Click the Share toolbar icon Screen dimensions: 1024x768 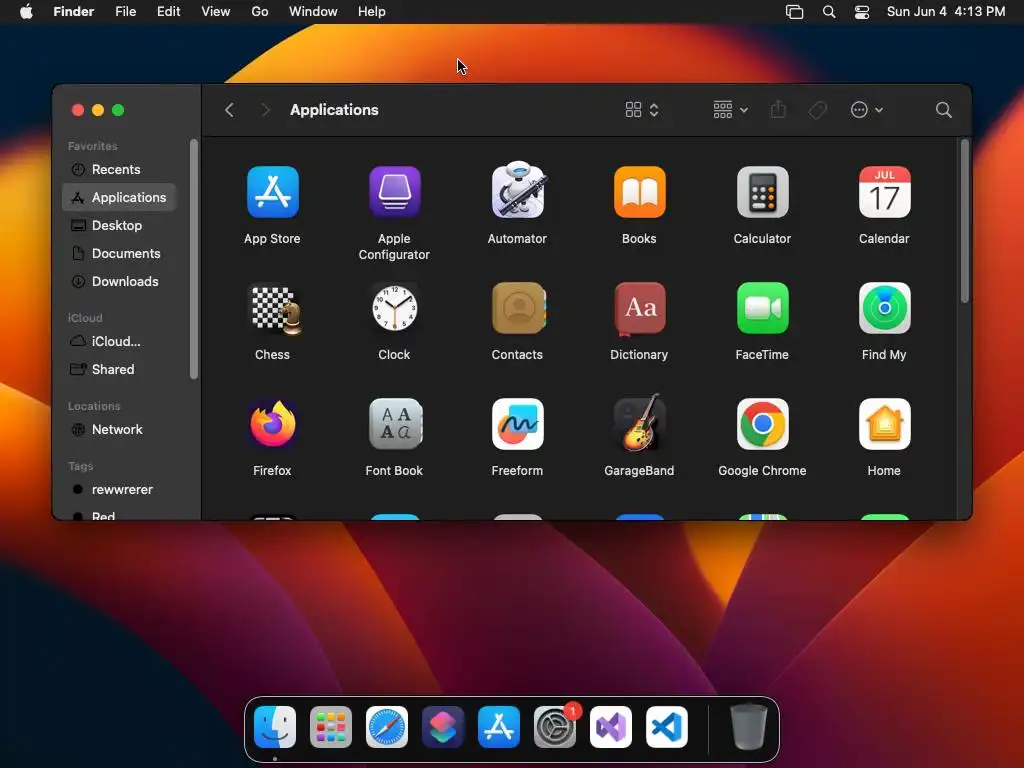(x=778, y=109)
